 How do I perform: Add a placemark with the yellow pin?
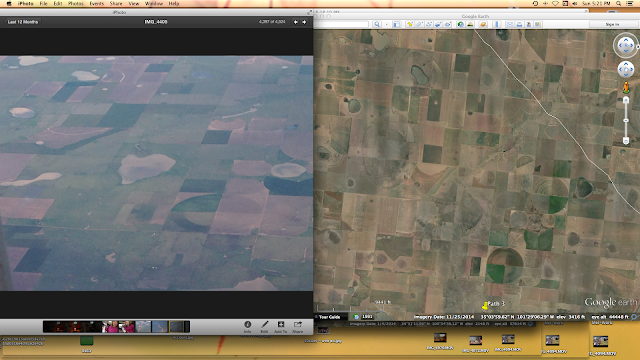click(409, 24)
